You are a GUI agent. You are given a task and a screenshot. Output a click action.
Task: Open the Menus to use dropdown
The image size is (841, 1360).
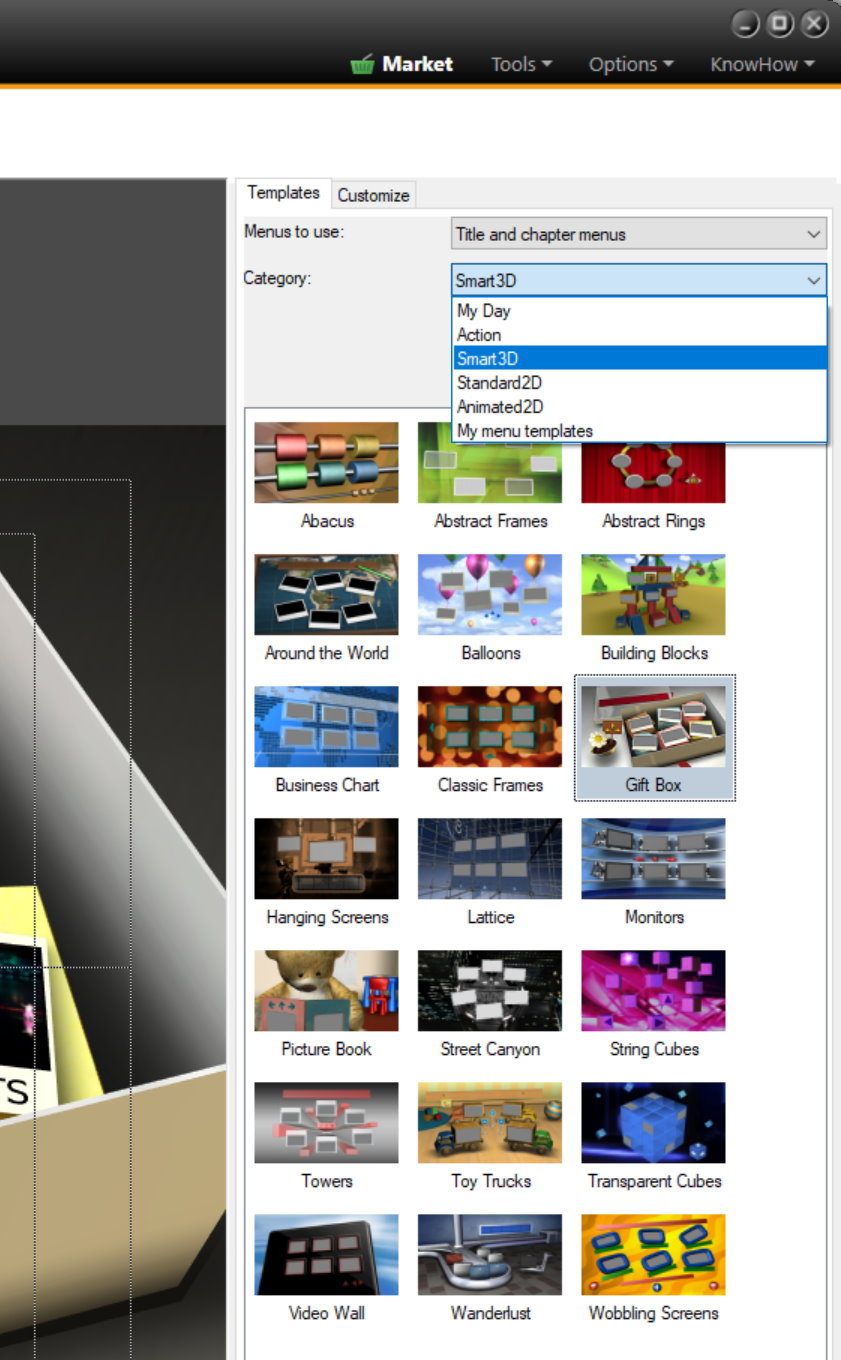639,234
